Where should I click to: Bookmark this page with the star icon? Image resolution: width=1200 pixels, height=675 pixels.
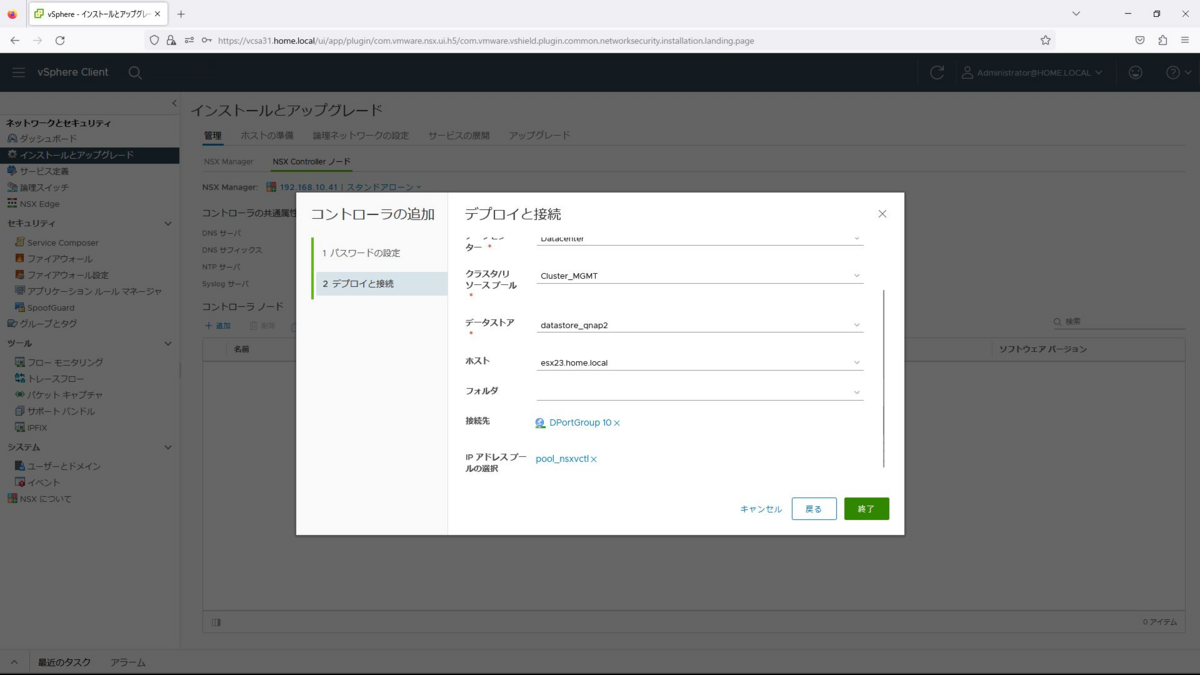coord(1045,40)
